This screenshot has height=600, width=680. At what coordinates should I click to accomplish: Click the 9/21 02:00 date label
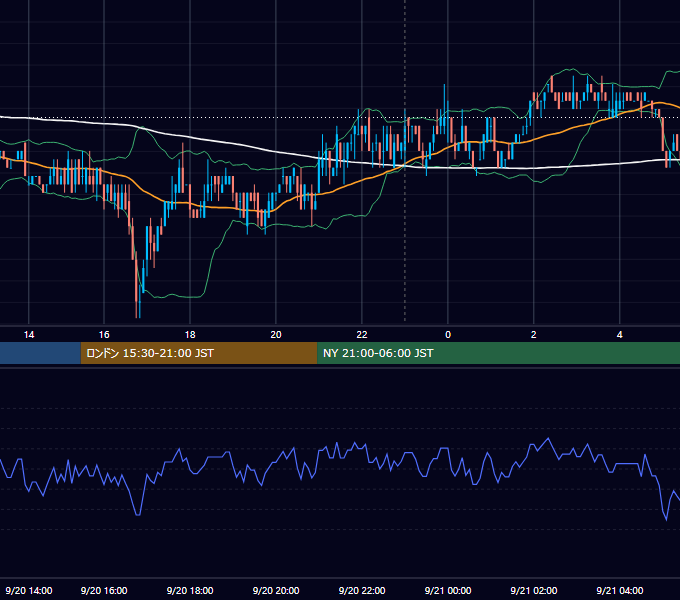point(534,590)
